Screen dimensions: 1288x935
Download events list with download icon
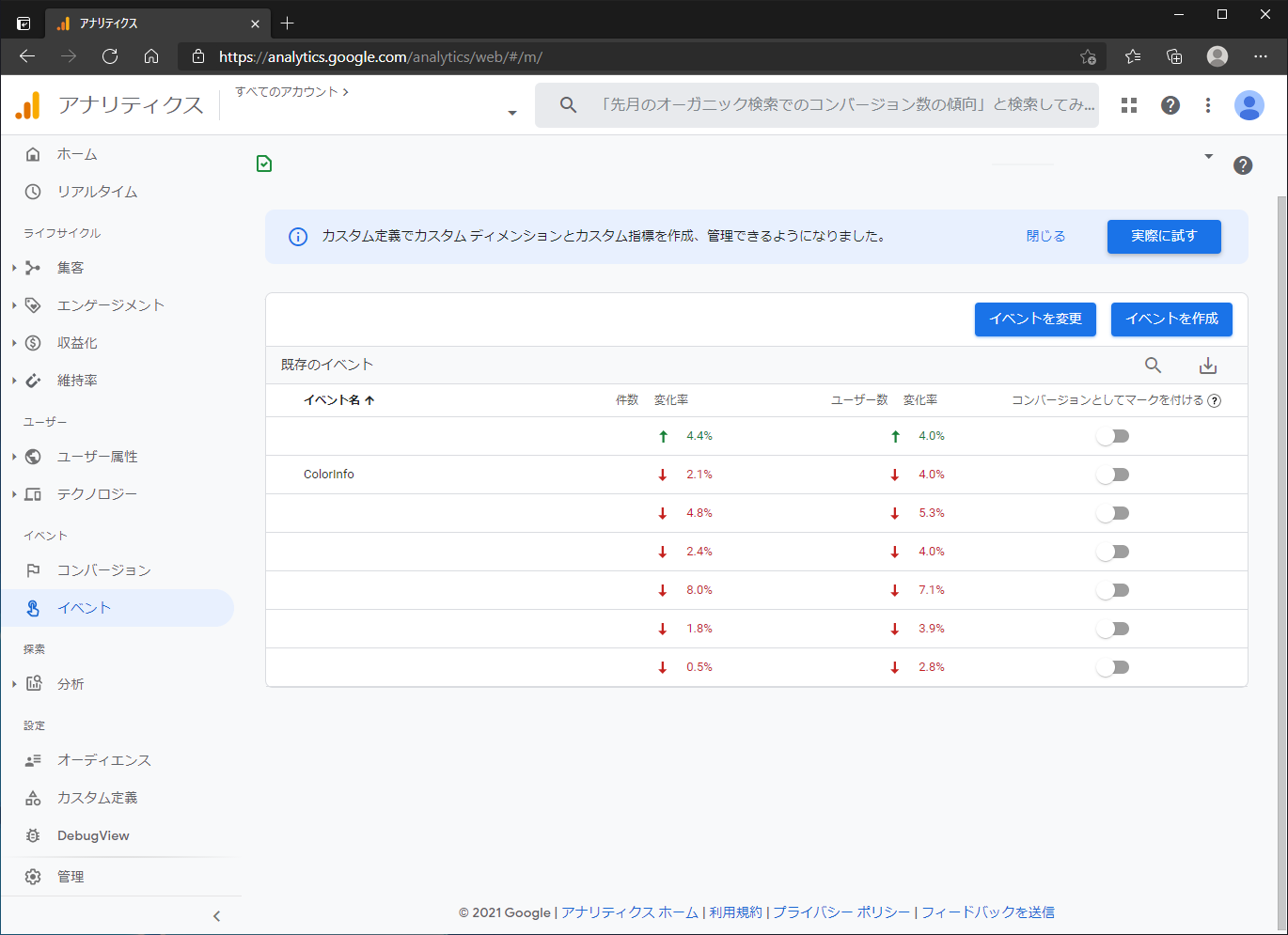point(1208,366)
